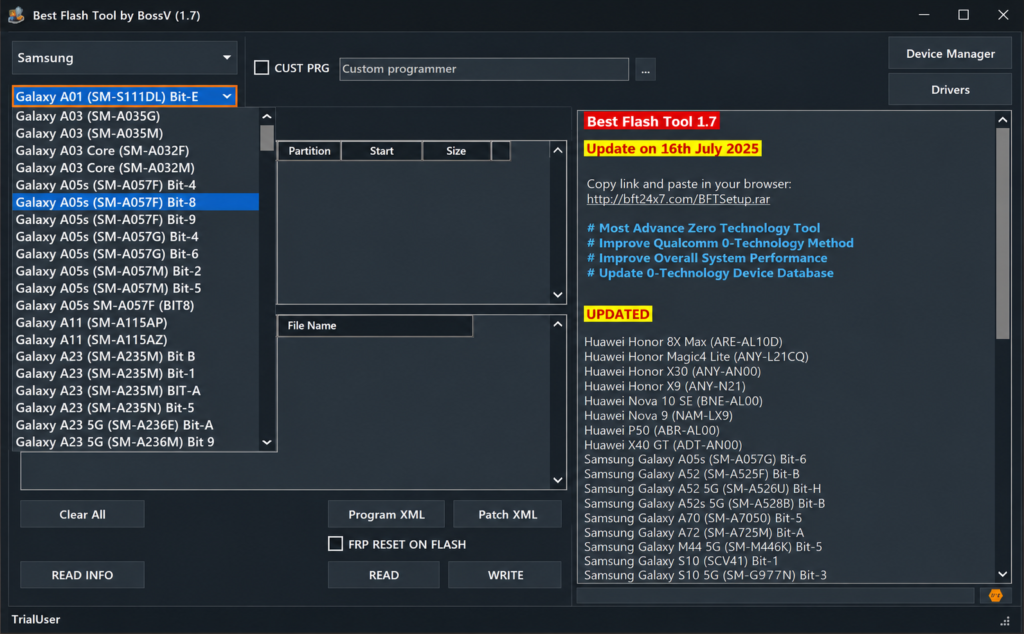Viewport: 1024px width, 634px height.
Task: Click Samsung Galaxy A70 (SM-A7050) Bit-5 text
Action: tap(693, 518)
